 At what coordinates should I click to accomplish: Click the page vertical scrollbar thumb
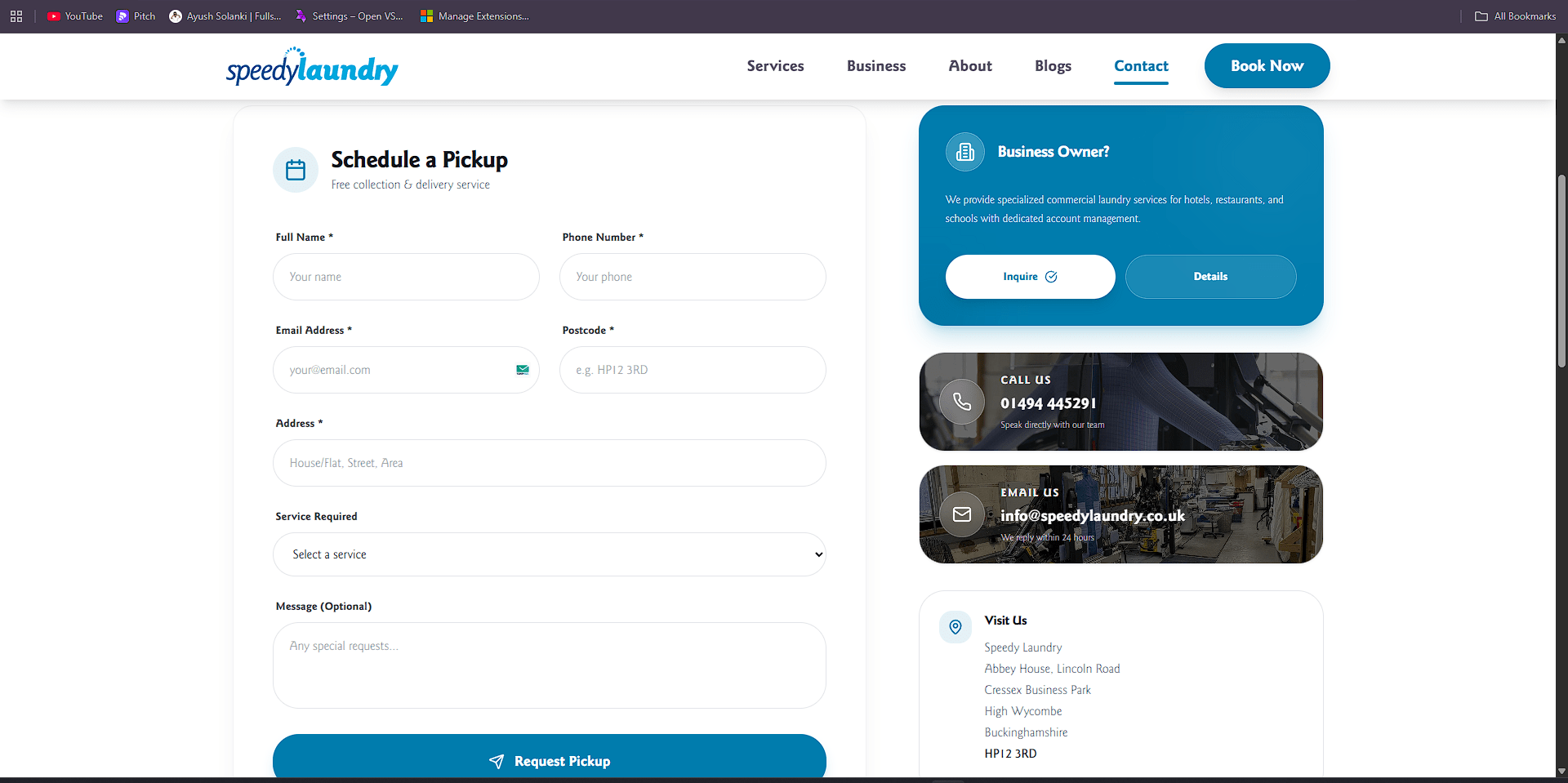click(x=1561, y=269)
